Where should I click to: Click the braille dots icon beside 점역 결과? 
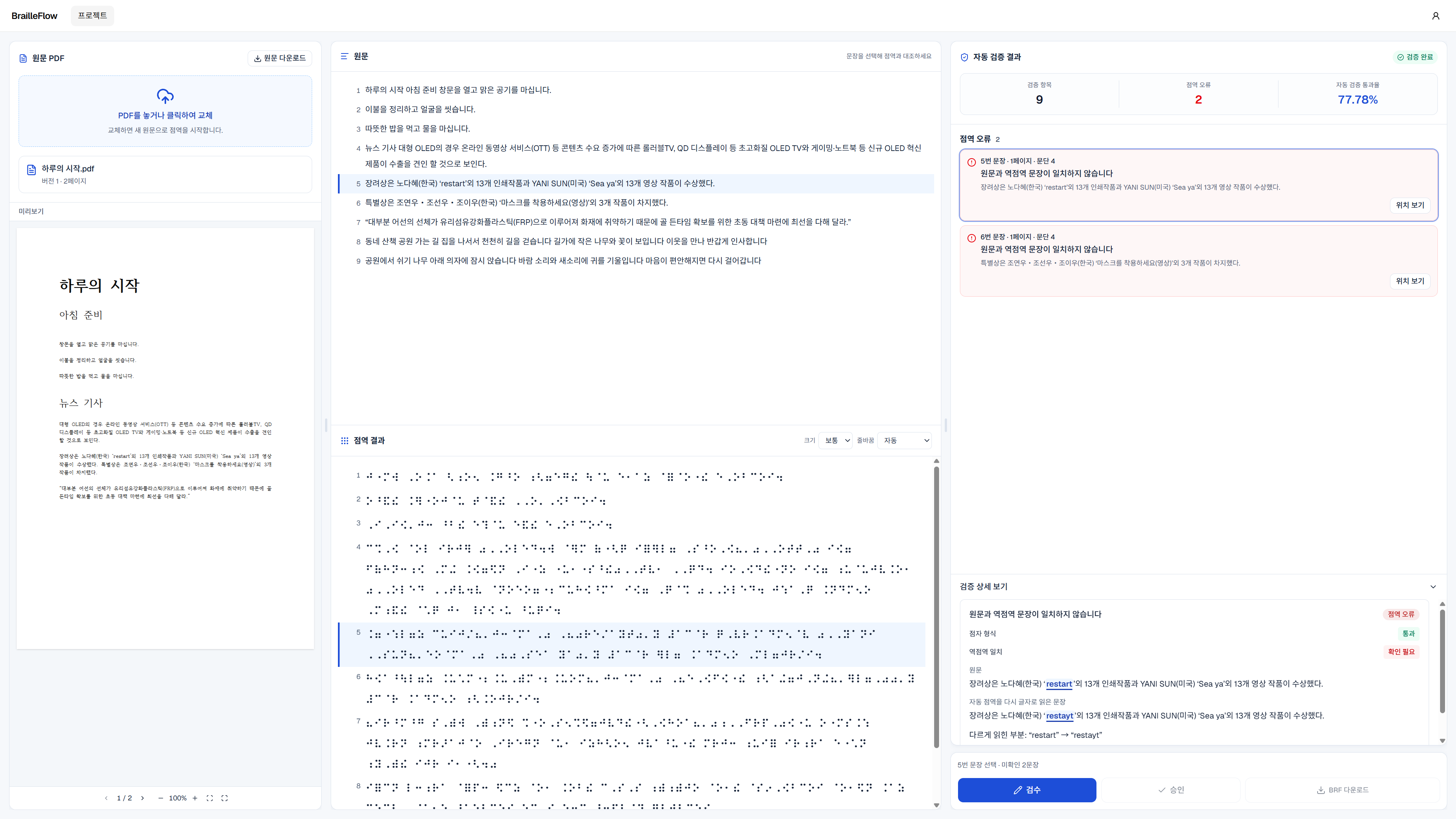[x=344, y=441]
